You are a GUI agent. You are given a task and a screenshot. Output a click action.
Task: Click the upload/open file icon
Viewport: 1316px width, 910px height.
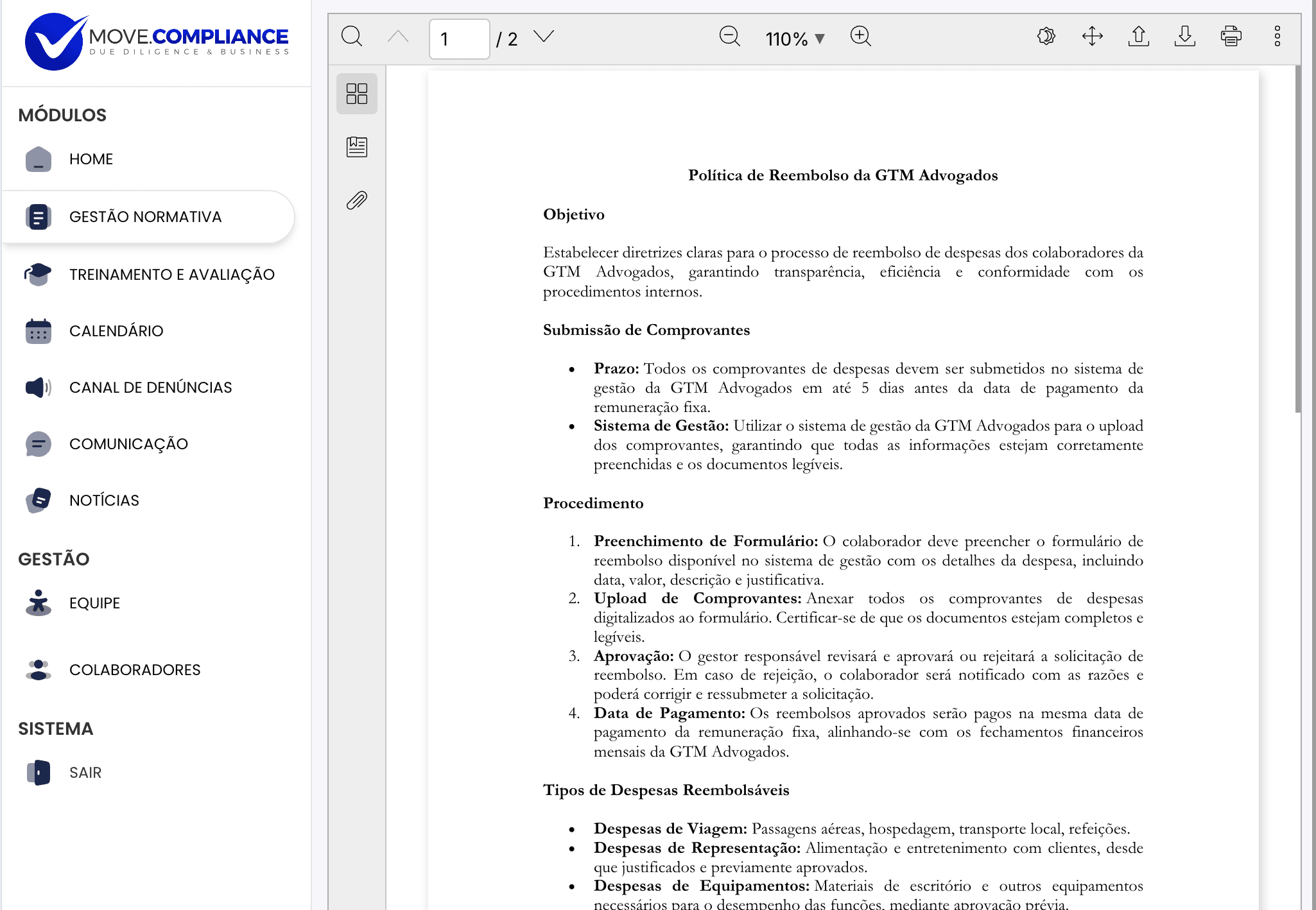[1138, 37]
